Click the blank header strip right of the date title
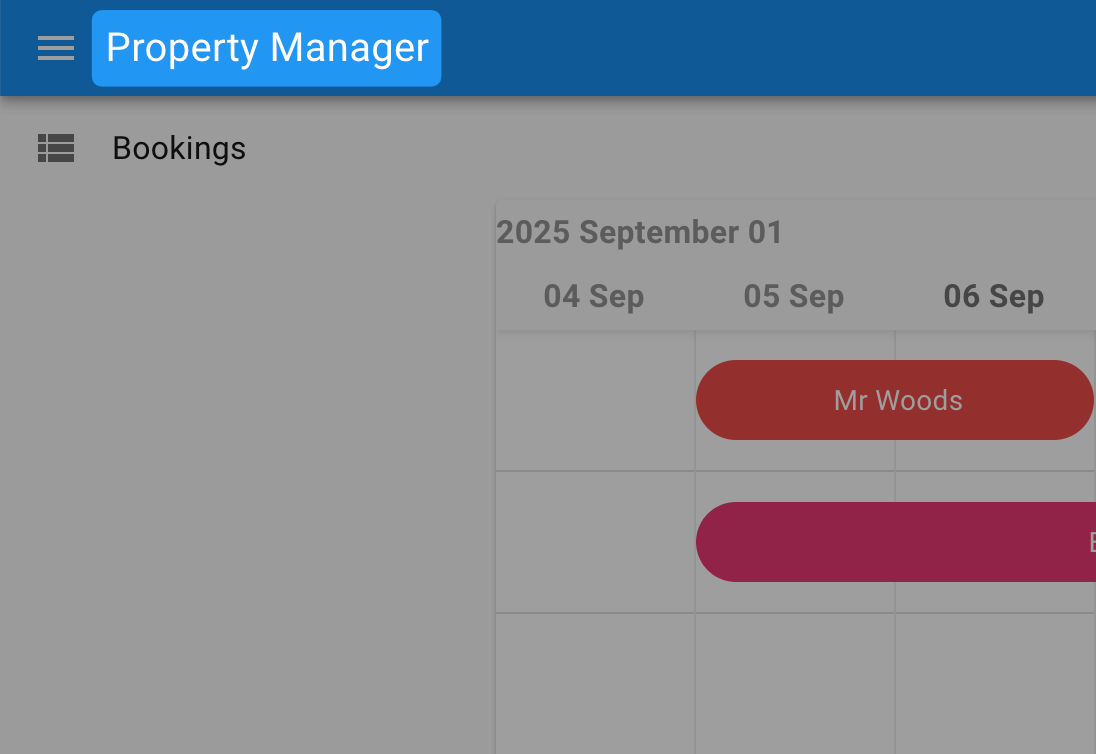Viewport: 1096px width, 754px height. tap(940, 232)
